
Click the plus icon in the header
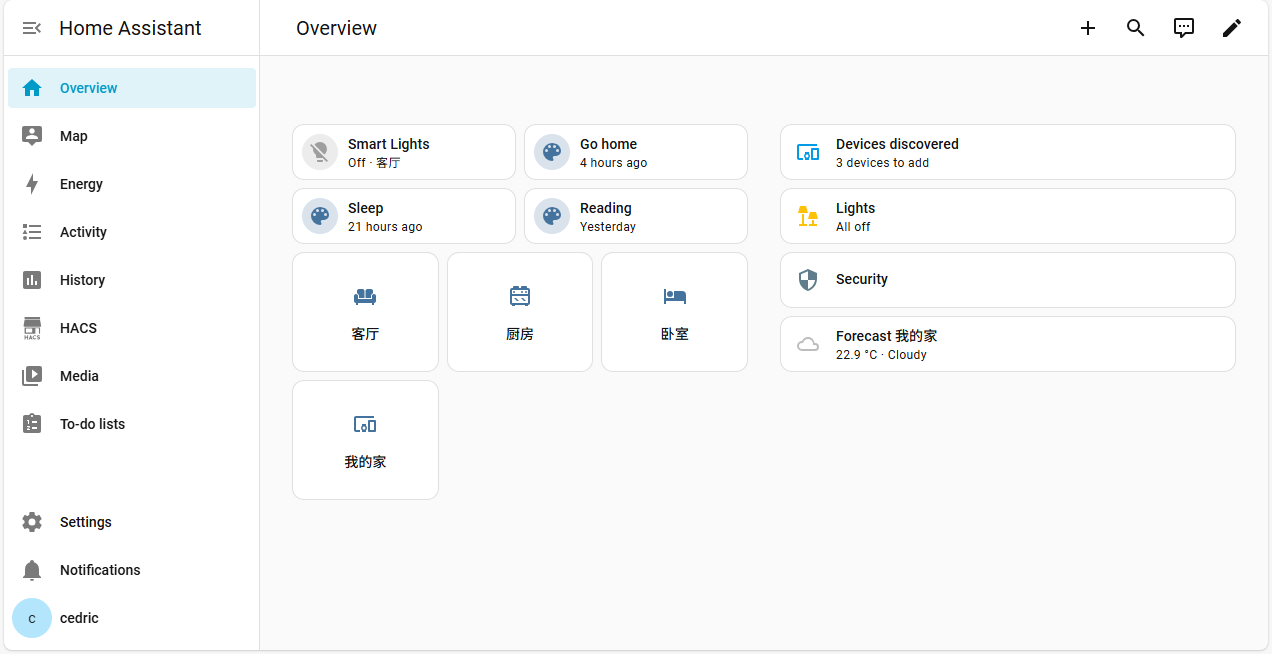coord(1088,28)
